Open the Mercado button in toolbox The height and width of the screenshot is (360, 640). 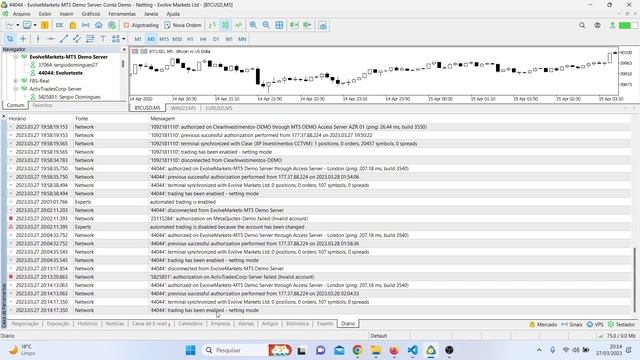[543, 324]
